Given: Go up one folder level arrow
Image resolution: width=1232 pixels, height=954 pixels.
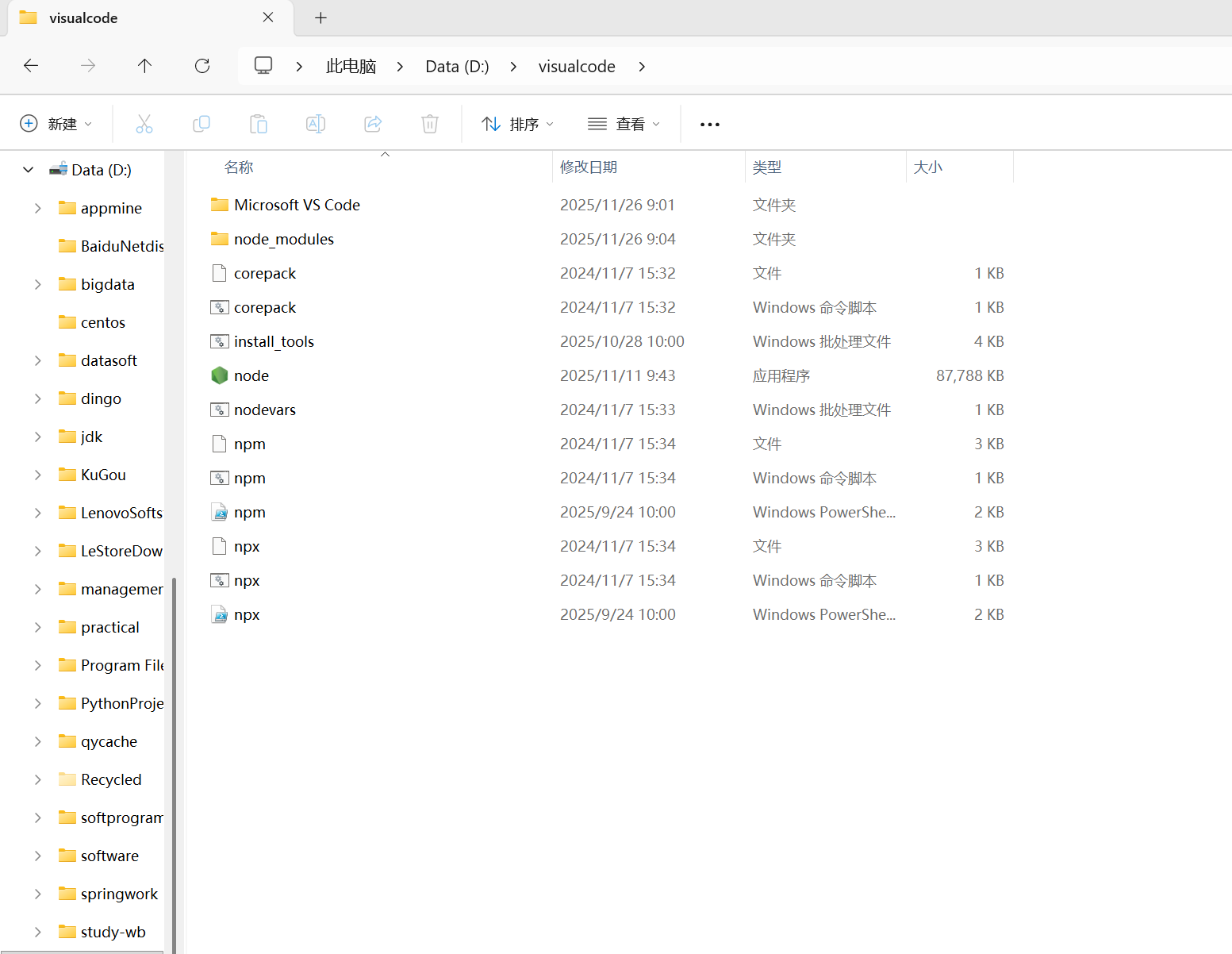Looking at the screenshot, I should 144,66.
